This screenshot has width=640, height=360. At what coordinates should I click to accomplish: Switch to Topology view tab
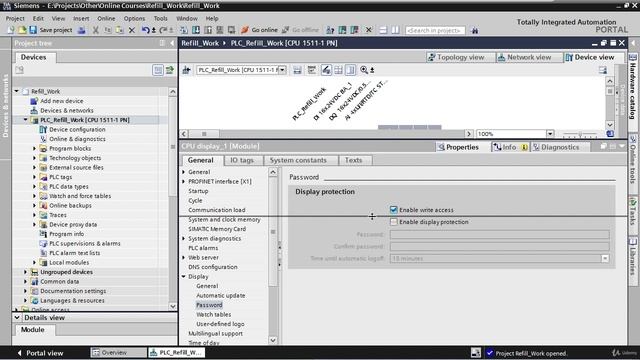(x=460, y=57)
